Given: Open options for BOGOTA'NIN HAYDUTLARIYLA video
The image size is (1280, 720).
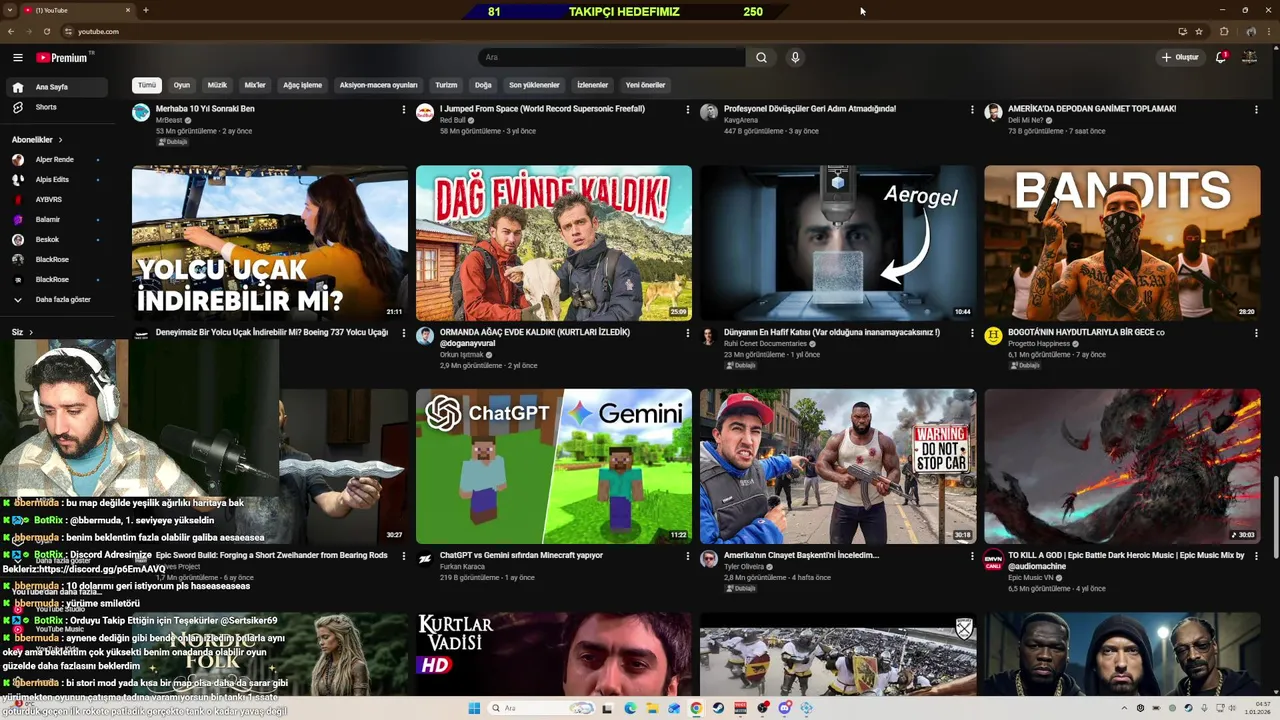Looking at the screenshot, I should click(x=1256, y=333).
